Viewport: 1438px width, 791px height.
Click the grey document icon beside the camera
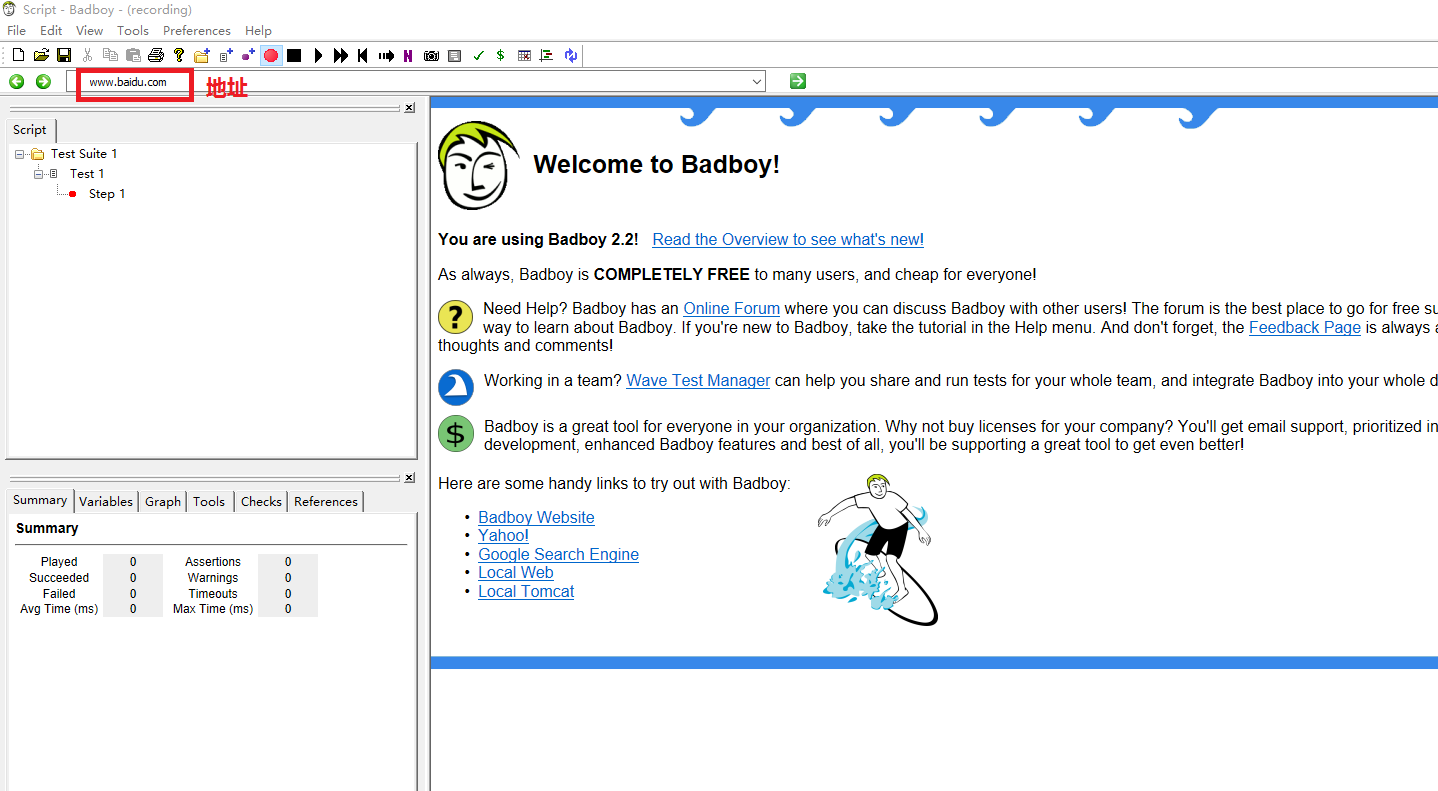455,55
